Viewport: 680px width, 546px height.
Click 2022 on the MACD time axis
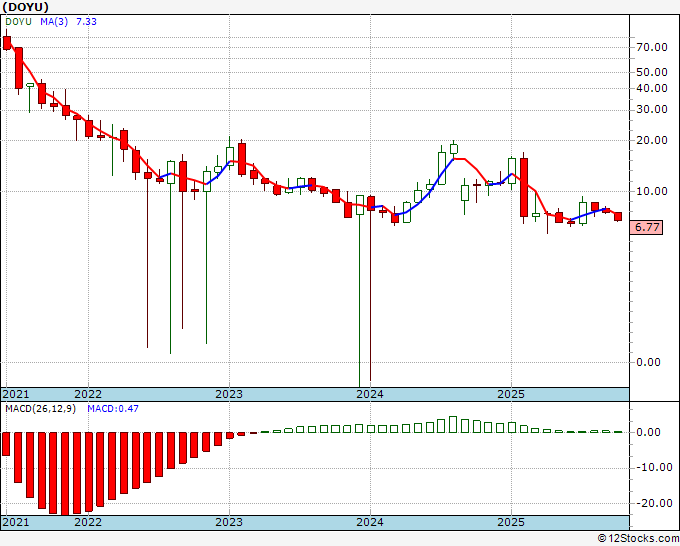tap(88, 522)
